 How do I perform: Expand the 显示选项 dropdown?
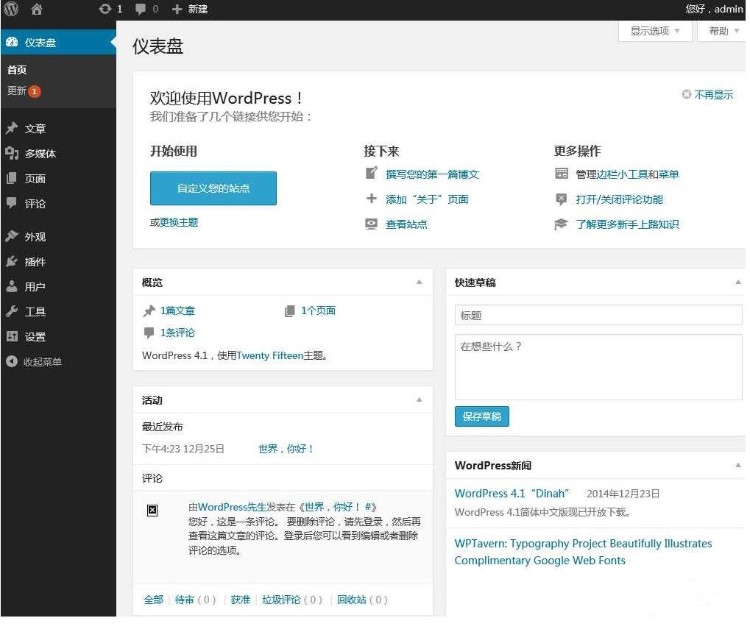pyautogui.click(x=655, y=31)
